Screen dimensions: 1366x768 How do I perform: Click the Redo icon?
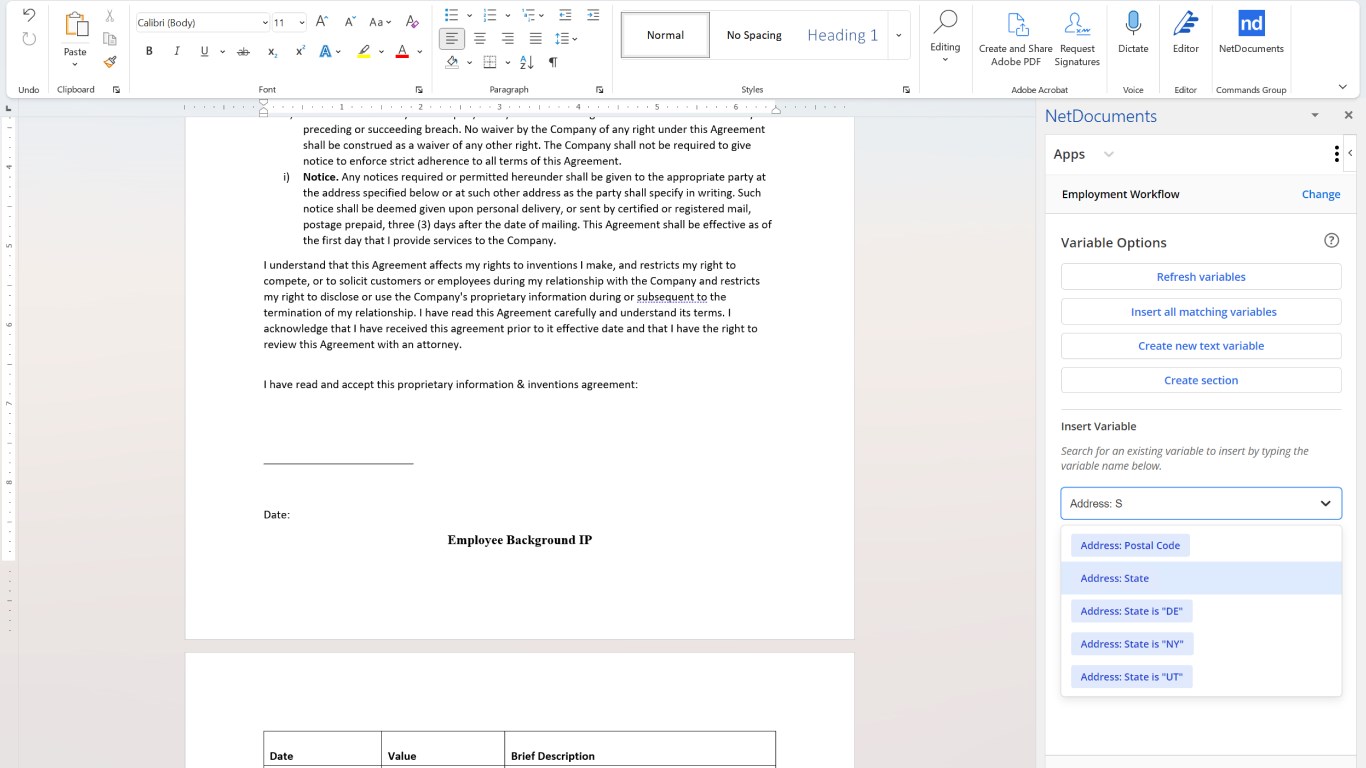pos(29,39)
